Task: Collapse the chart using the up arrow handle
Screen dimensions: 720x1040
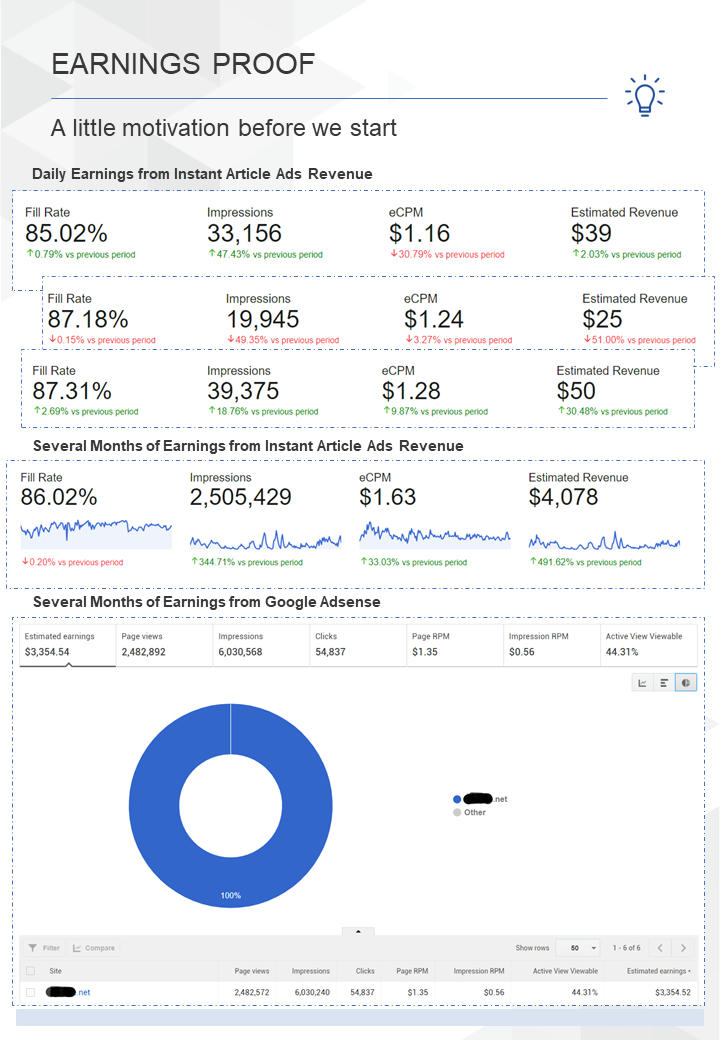Action: point(358,931)
